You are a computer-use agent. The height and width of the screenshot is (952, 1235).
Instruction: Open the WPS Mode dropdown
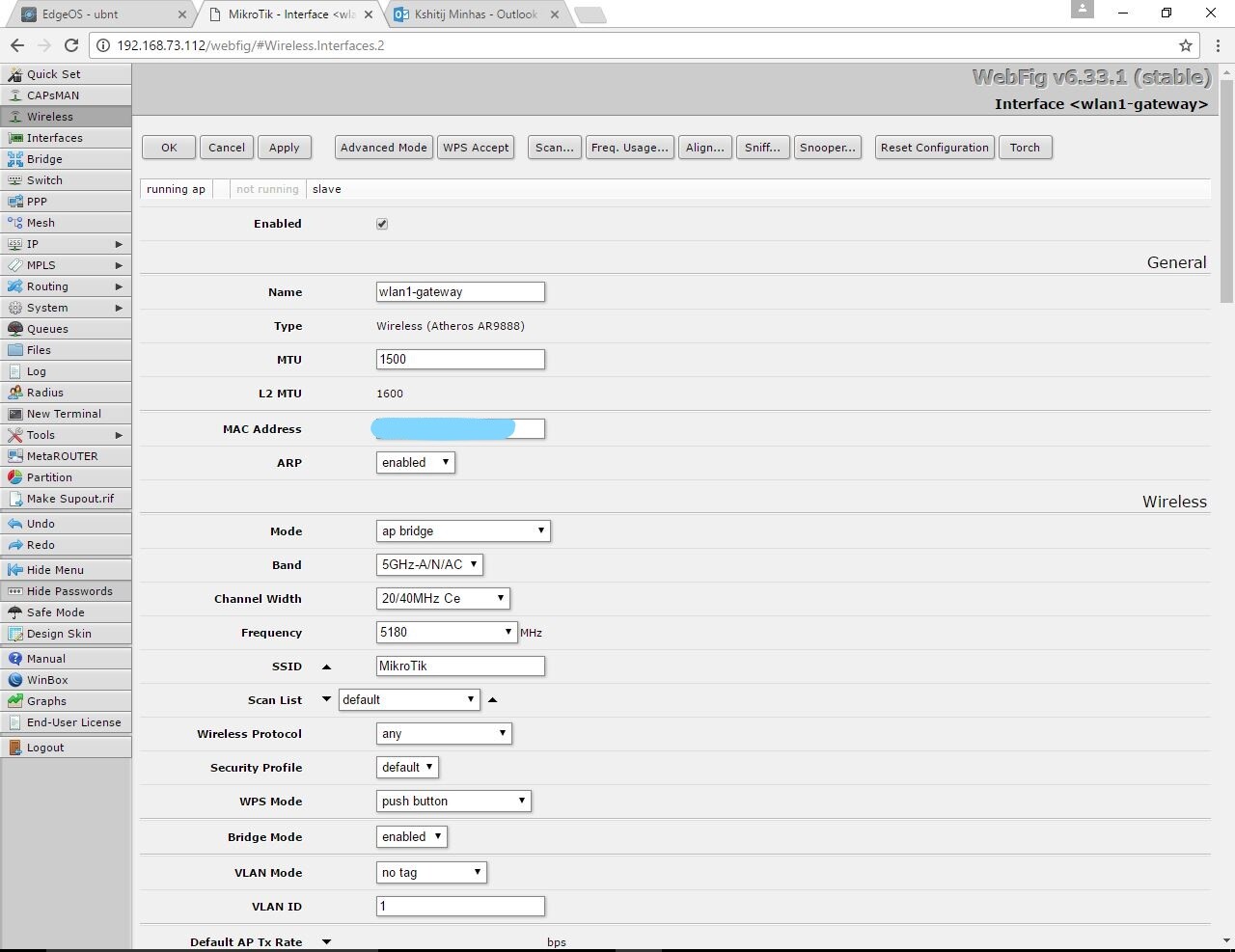(x=453, y=802)
